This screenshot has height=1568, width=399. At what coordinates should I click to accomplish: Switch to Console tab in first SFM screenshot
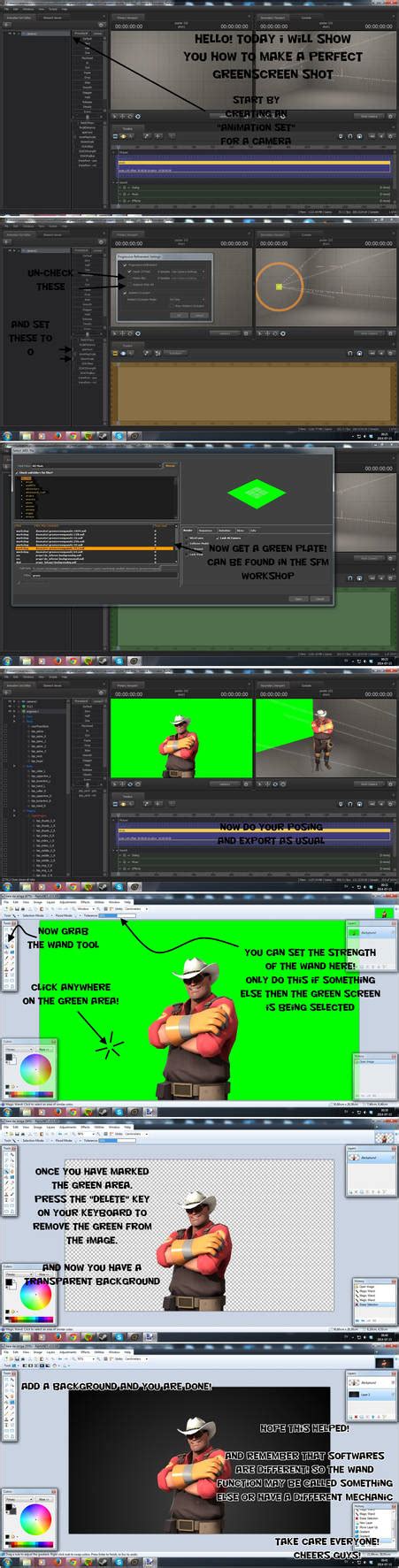pos(308,17)
